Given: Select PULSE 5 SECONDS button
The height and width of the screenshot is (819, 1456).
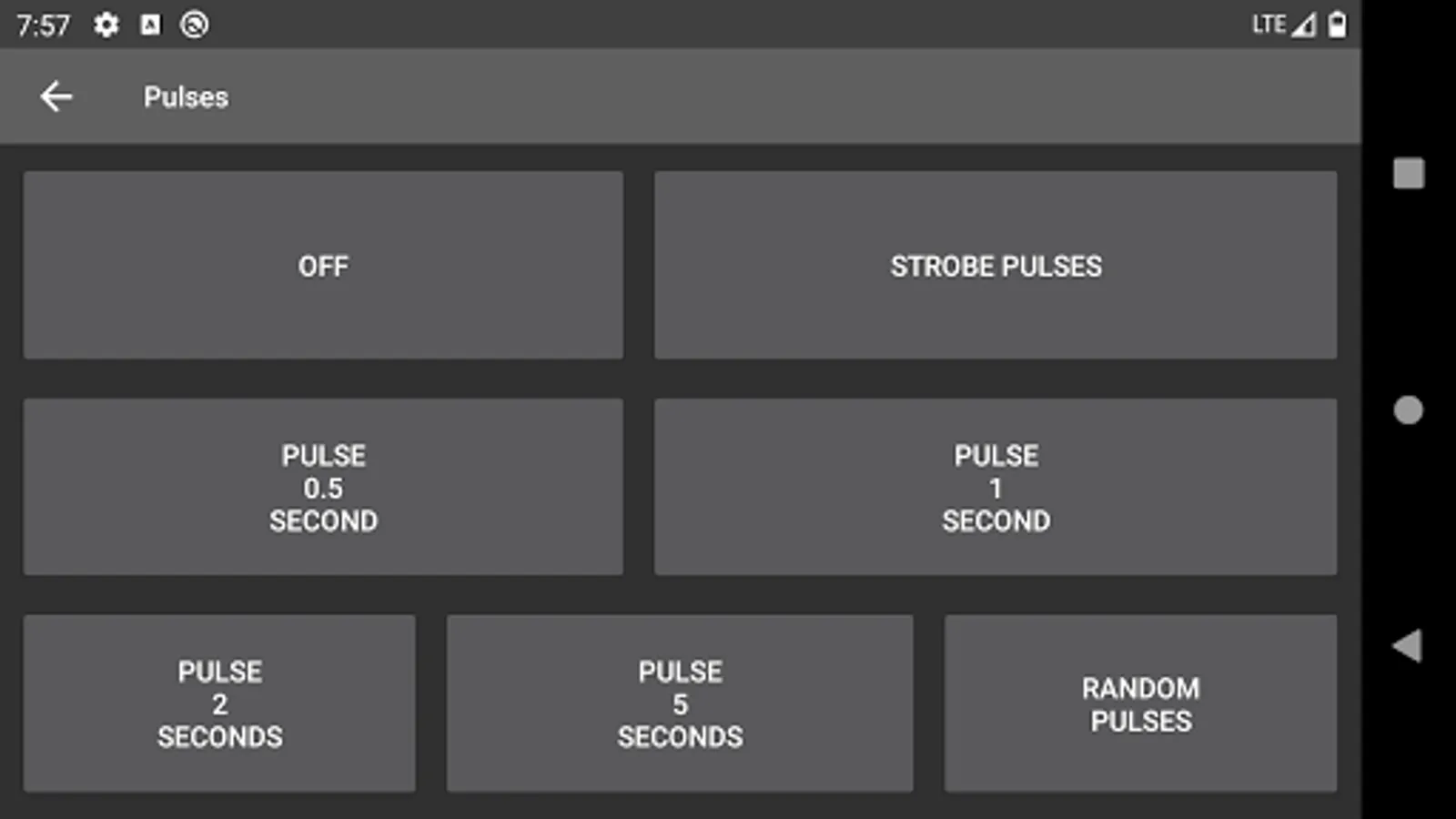Looking at the screenshot, I should click(x=680, y=703).
